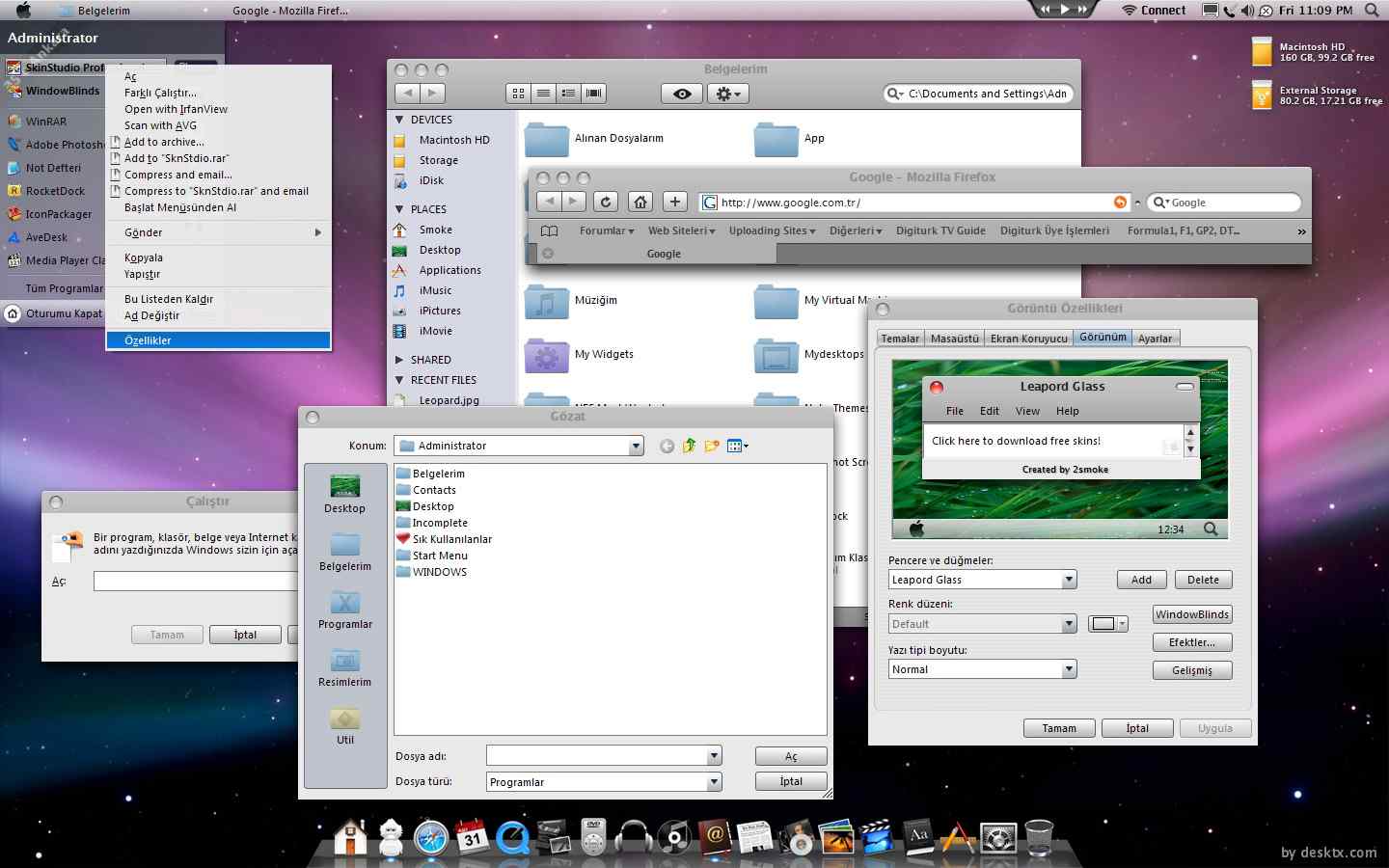Screen dimensions: 1389x868
Task: Open the headphones icon in the dock
Action: click(x=634, y=837)
